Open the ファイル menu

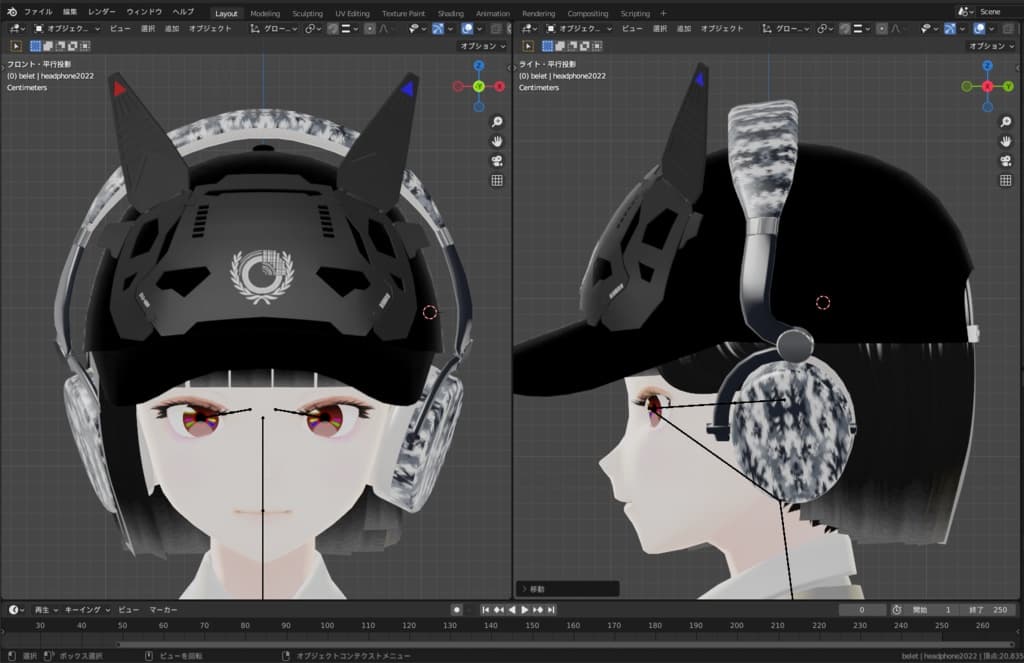(38, 12)
